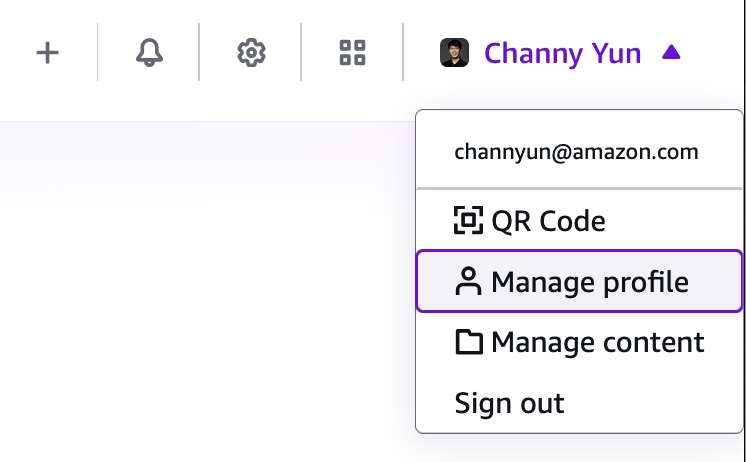Open notifications via the bell icon
This screenshot has width=746, height=462.
coord(149,52)
